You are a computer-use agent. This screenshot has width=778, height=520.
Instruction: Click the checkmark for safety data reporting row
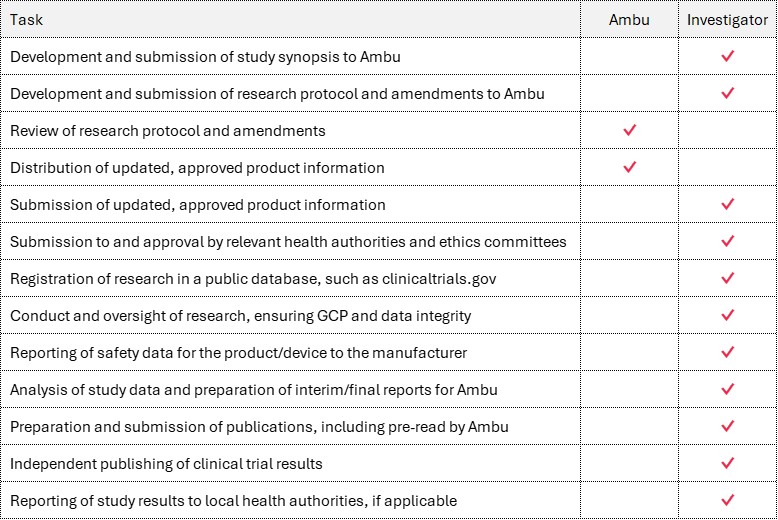[727, 353]
